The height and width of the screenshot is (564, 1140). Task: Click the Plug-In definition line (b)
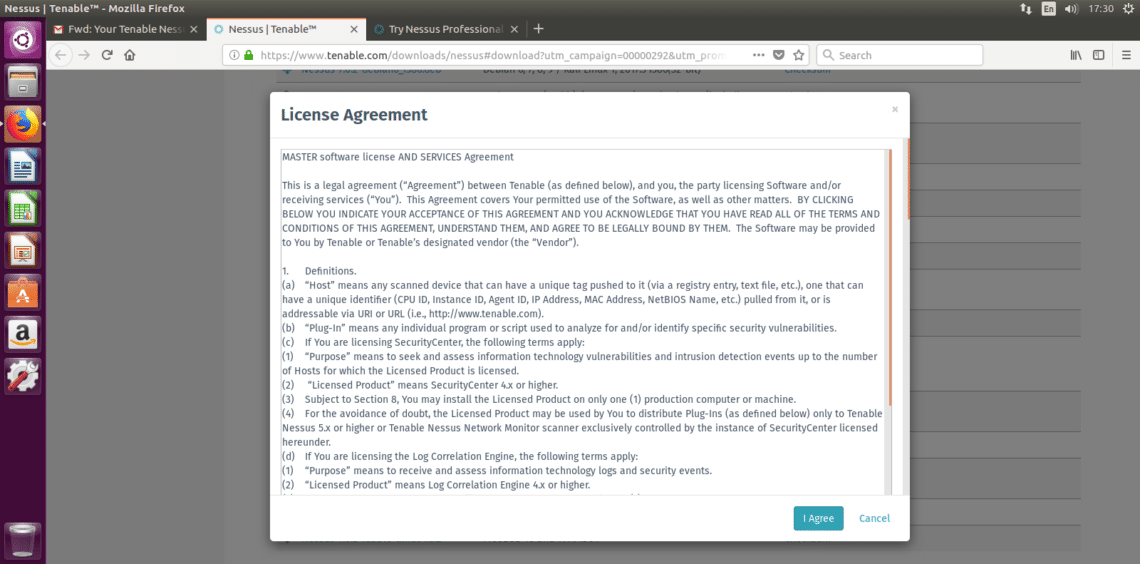(x=559, y=327)
